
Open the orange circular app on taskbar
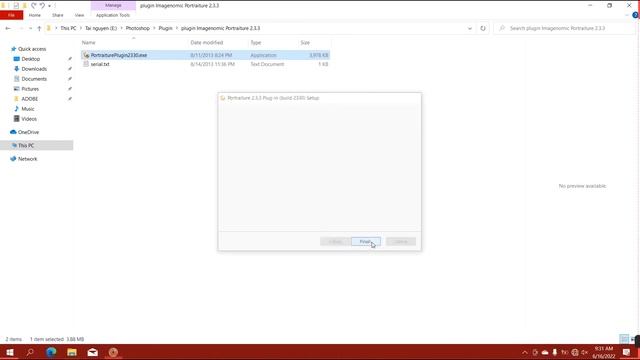(x=113, y=352)
